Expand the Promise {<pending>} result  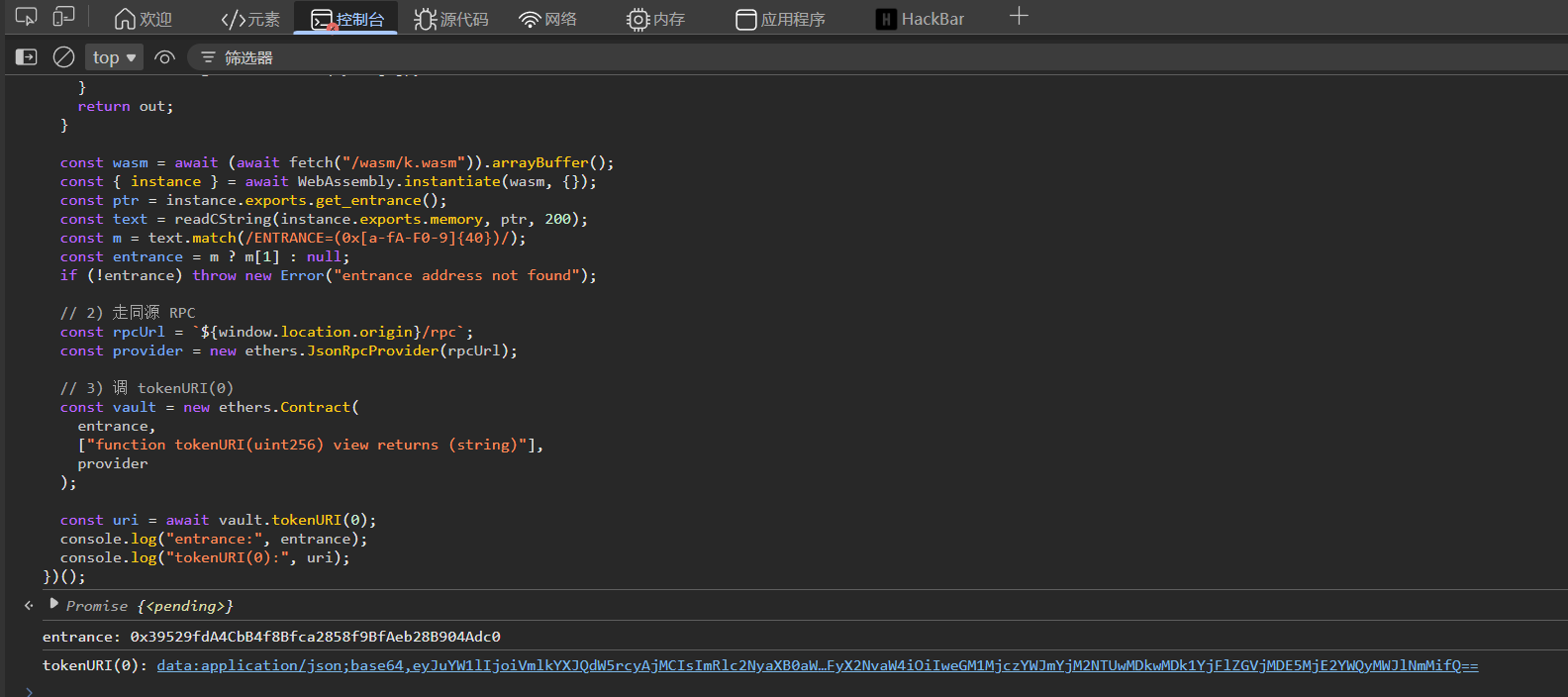[x=54, y=604]
